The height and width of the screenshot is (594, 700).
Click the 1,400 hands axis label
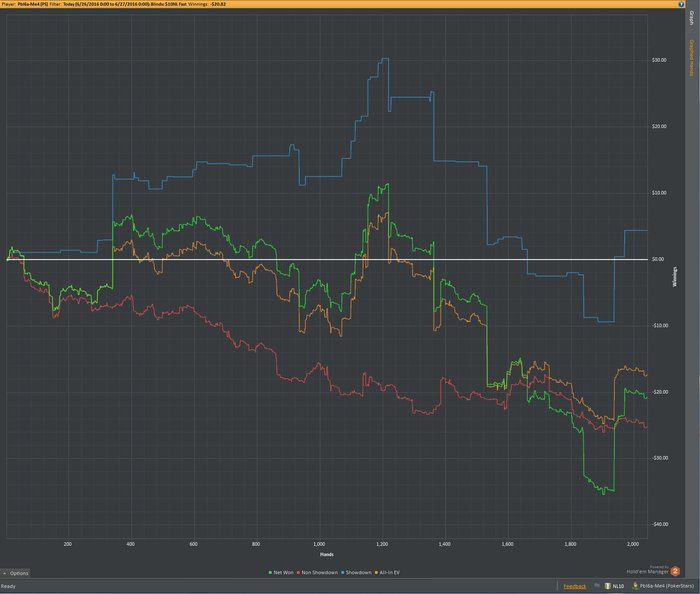pyautogui.click(x=445, y=544)
